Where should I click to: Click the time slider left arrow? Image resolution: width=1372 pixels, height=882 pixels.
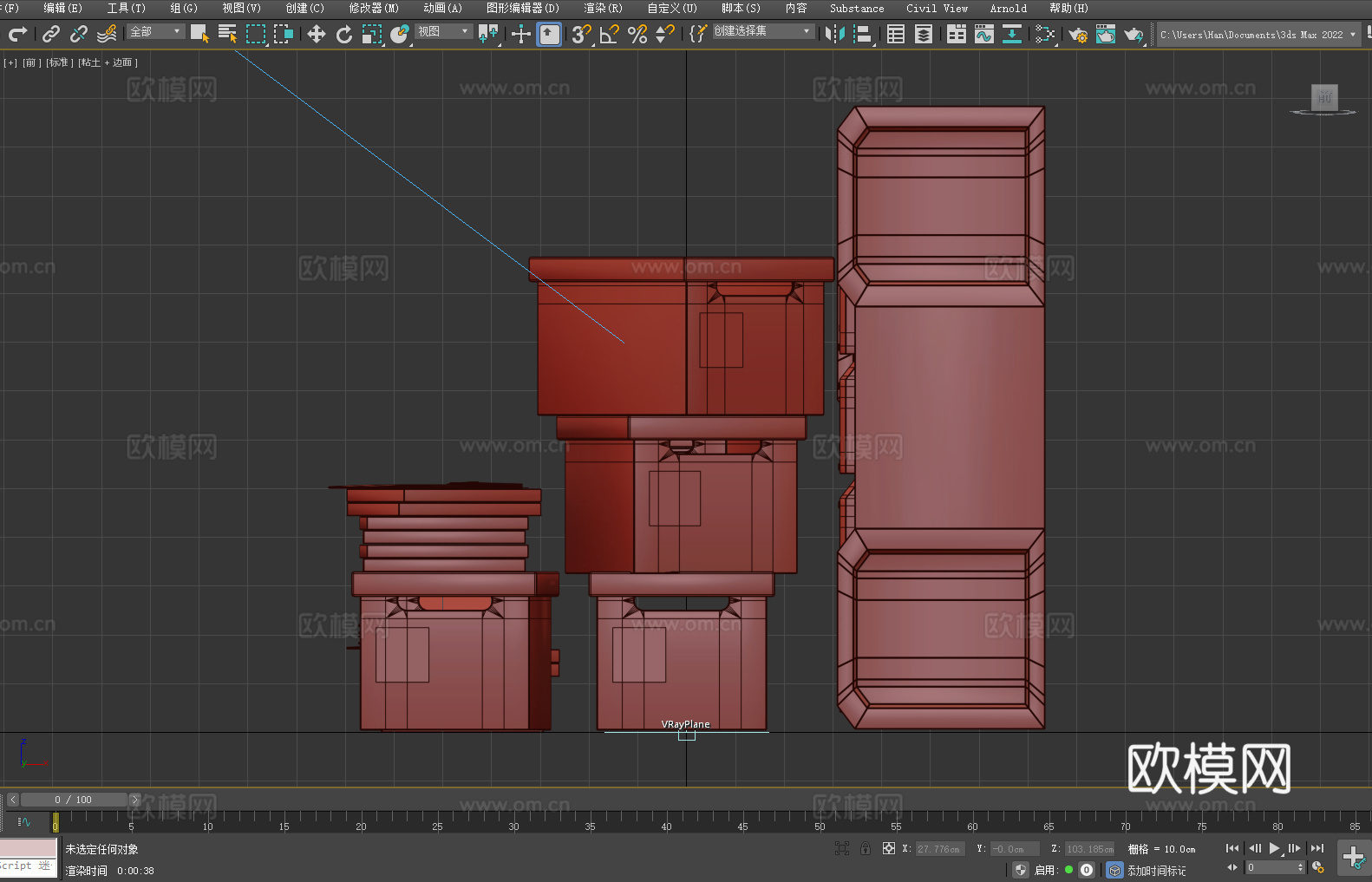[12, 800]
